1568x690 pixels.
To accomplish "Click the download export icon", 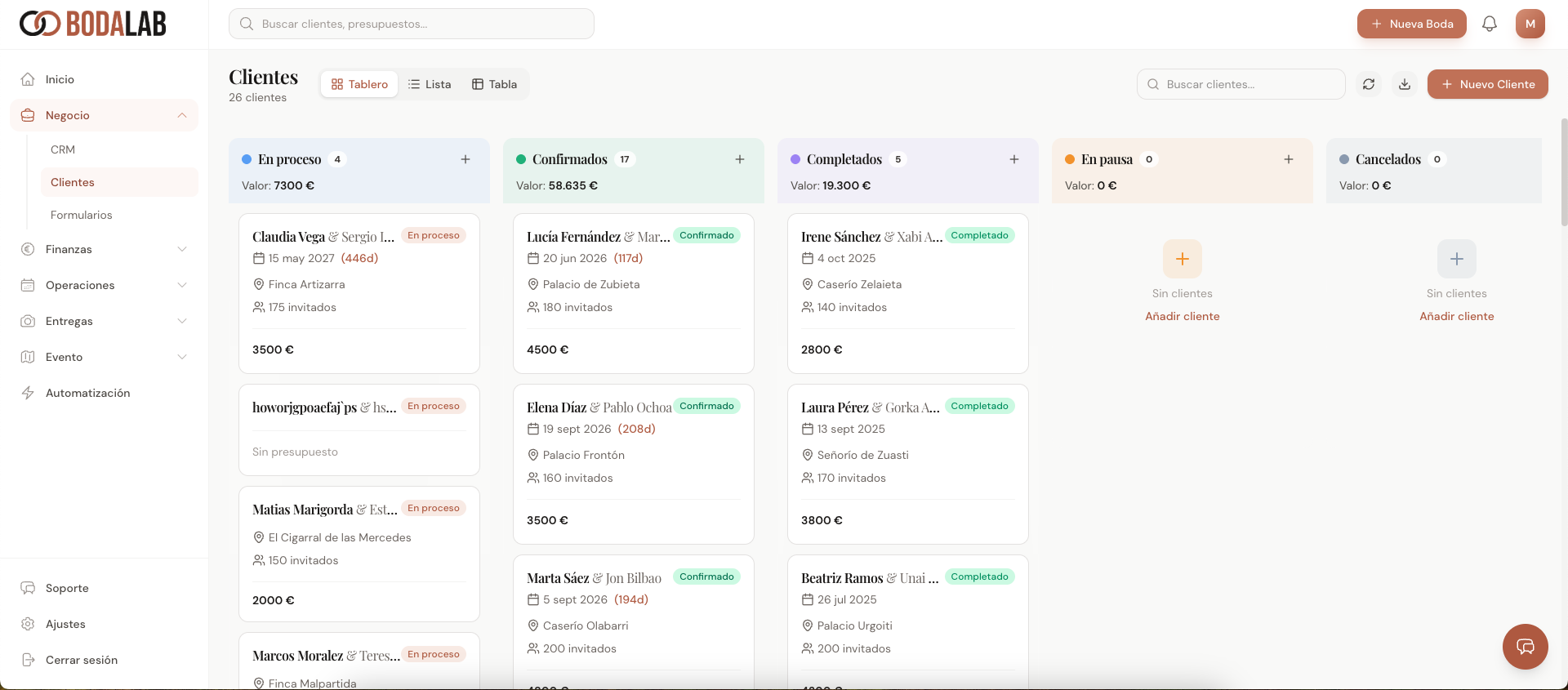I will pos(1405,84).
